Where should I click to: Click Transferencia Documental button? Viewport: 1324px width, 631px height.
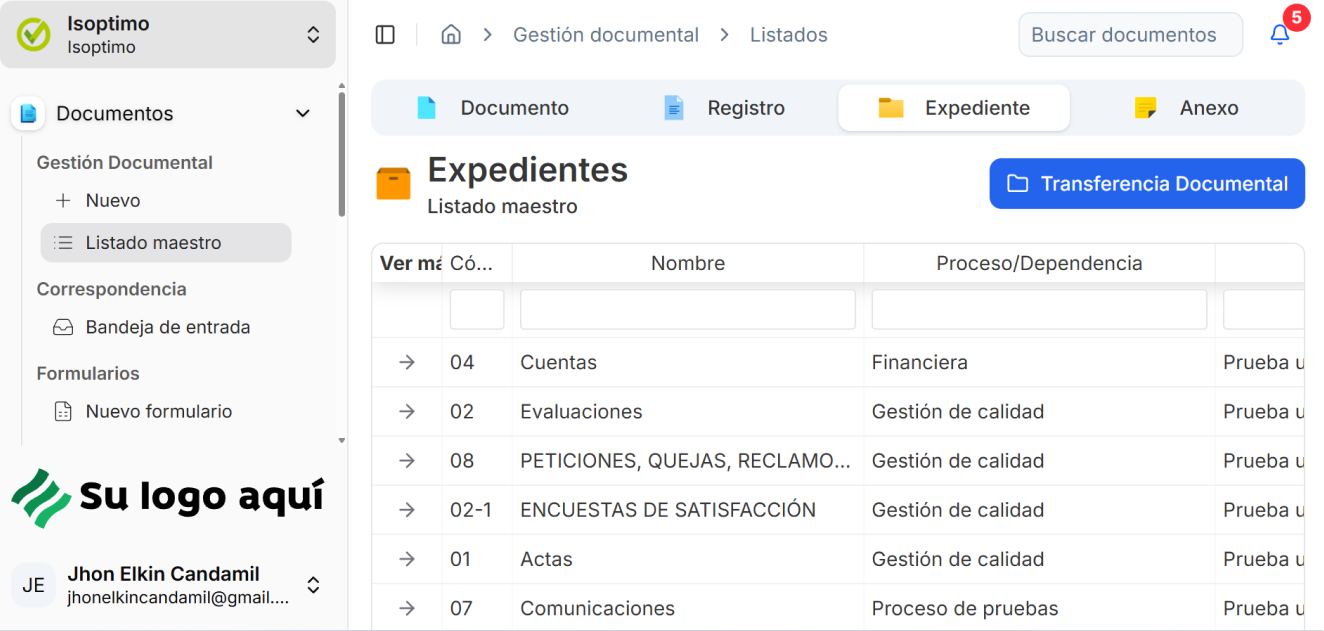click(1147, 184)
